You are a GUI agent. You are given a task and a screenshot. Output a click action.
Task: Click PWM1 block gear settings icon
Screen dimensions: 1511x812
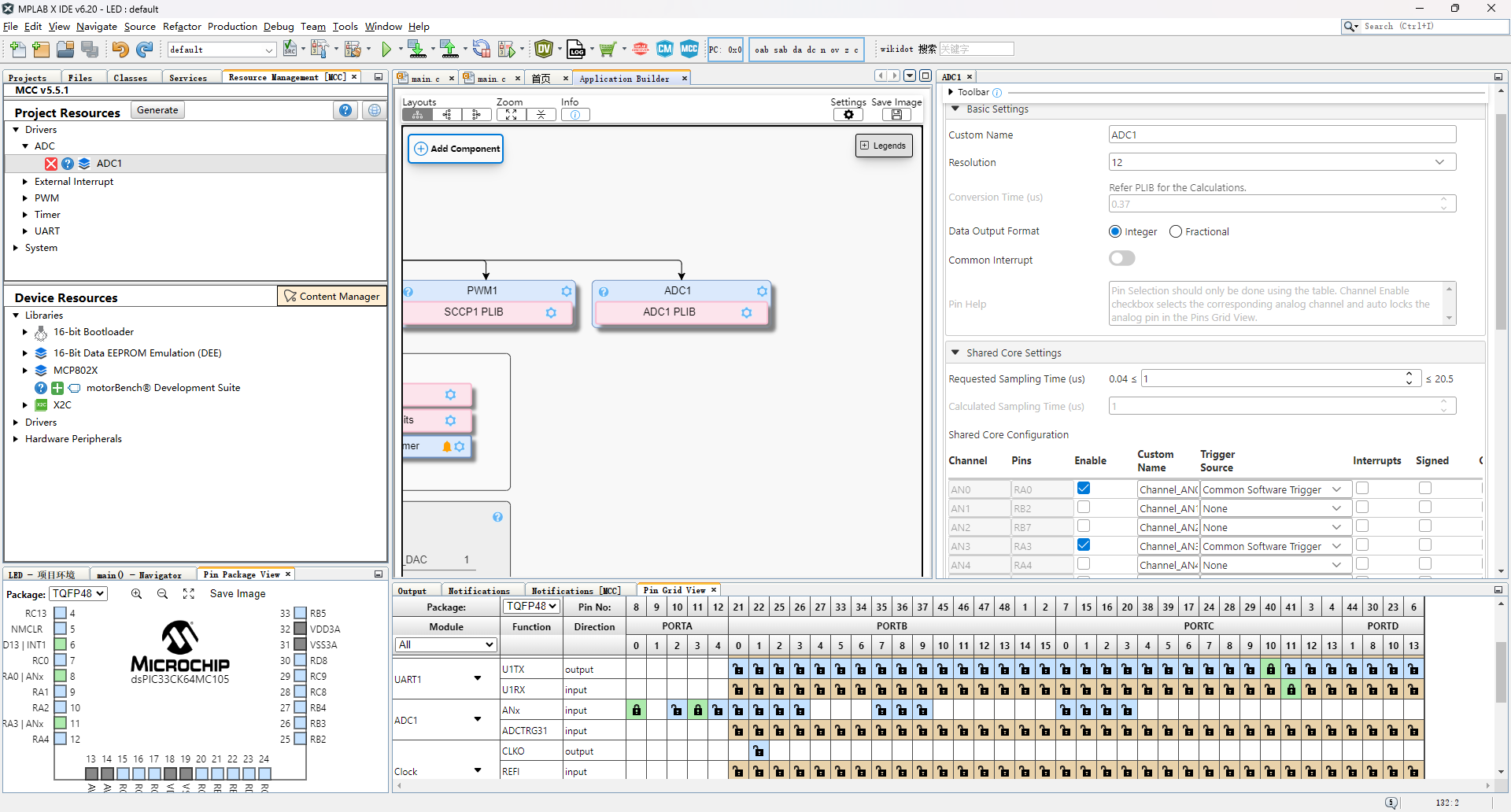coord(566,291)
